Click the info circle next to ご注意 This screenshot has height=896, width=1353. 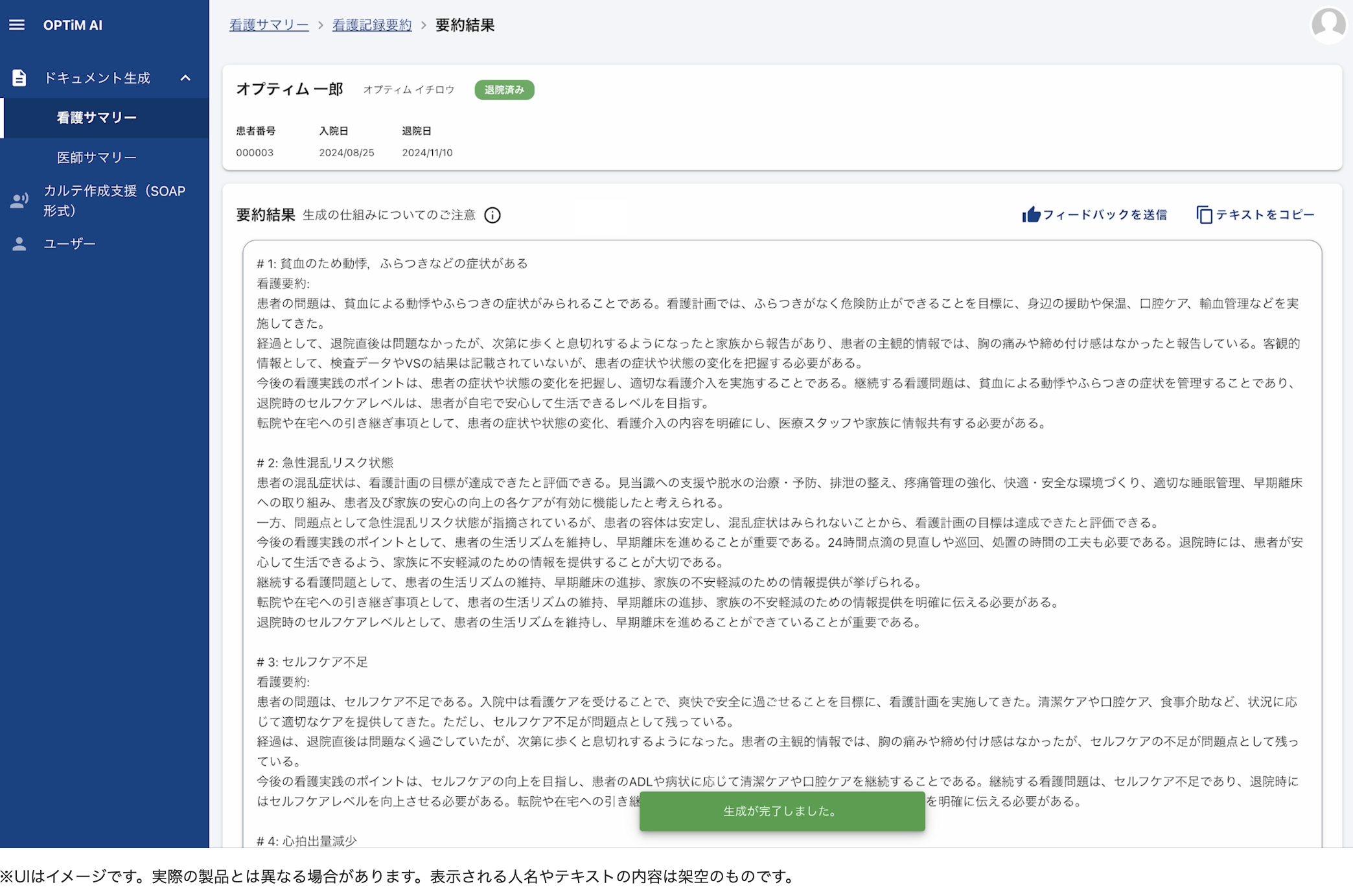coord(492,215)
